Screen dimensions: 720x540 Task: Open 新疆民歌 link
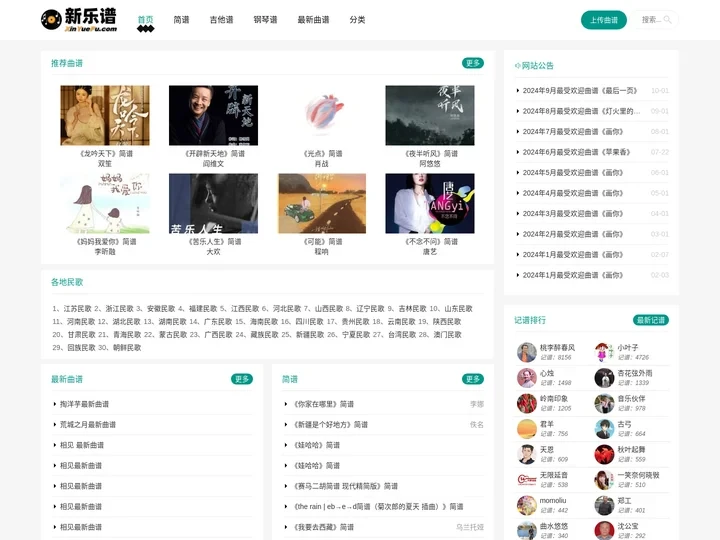click(x=309, y=335)
